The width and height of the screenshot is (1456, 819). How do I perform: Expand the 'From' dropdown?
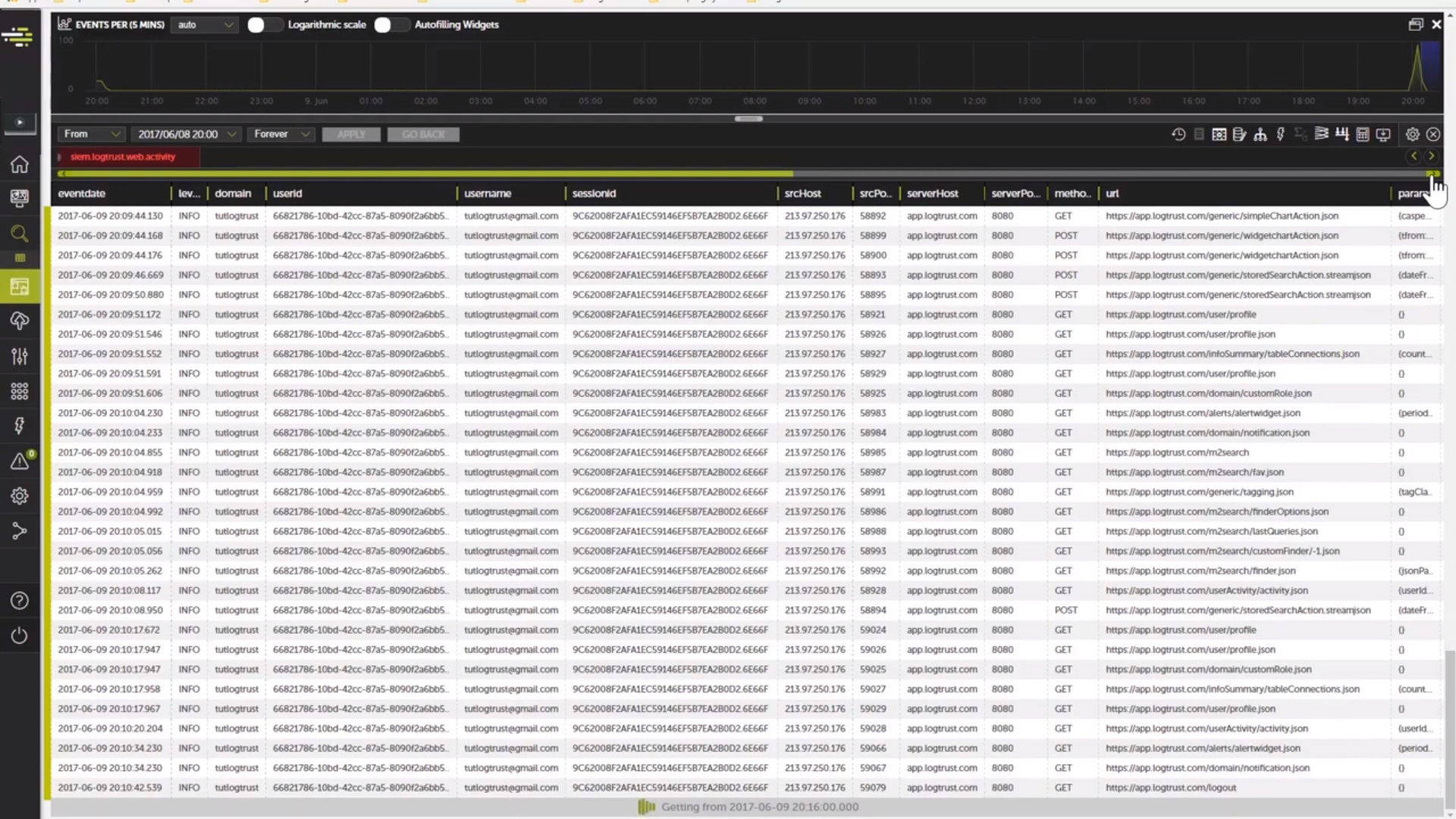[x=91, y=134]
